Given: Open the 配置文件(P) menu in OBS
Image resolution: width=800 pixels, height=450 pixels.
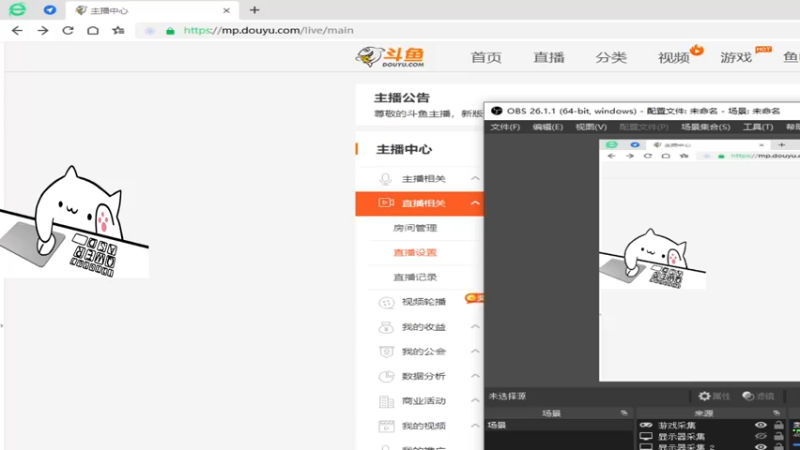Looking at the screenshot, I should pyautogui.click(x=644, y=127).
